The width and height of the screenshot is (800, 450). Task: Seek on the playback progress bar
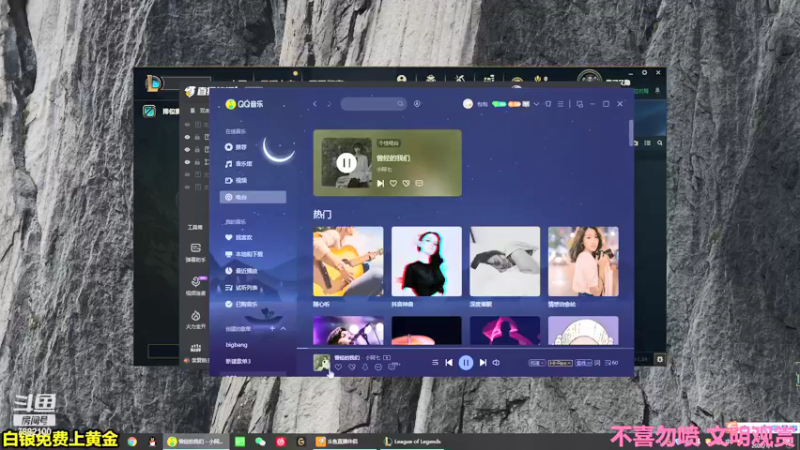465,348
